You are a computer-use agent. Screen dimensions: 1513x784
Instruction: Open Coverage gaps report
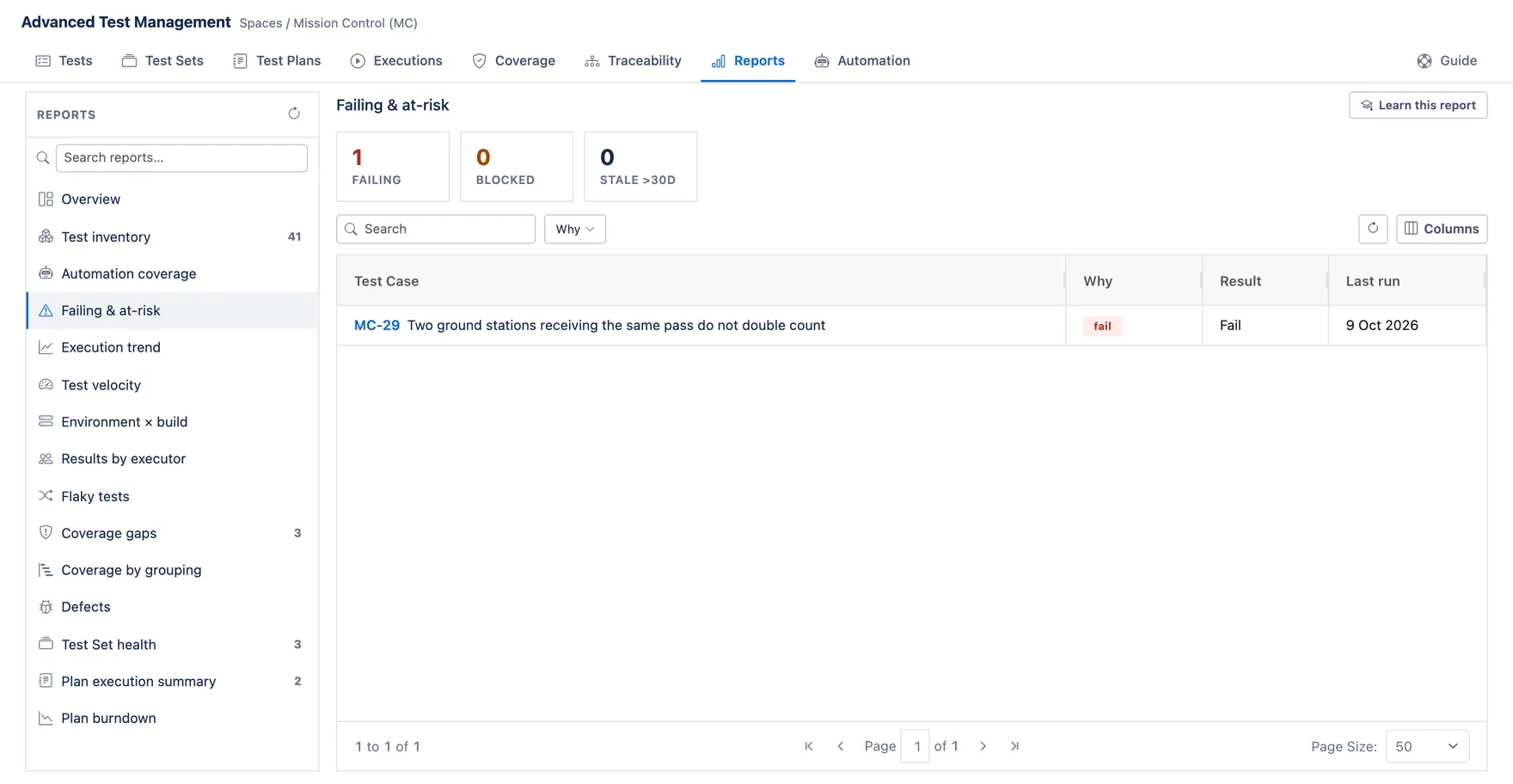pyautogui.click(x=173, y=533)
